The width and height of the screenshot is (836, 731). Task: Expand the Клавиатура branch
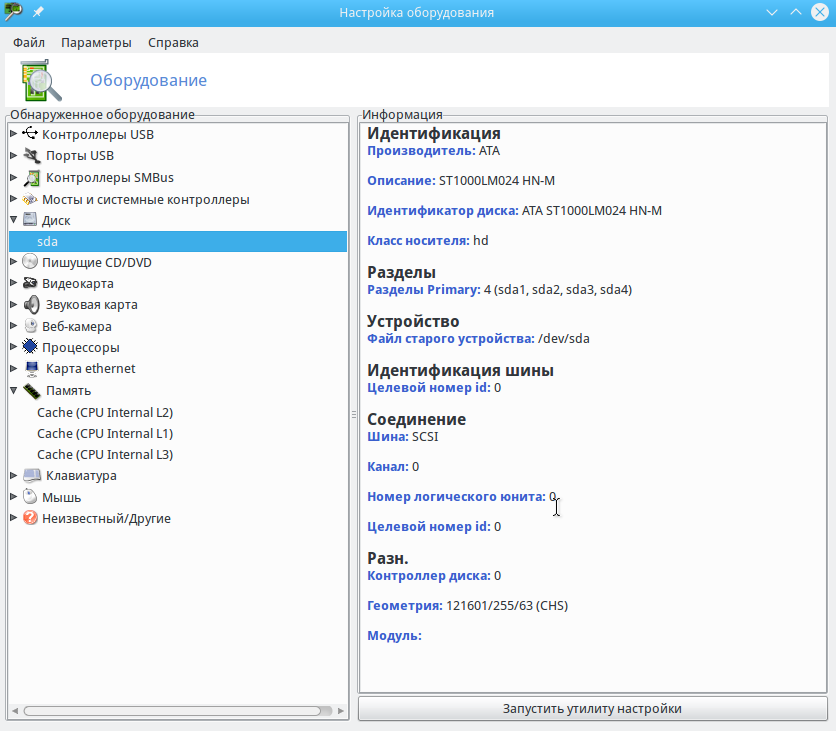(14, 475)
